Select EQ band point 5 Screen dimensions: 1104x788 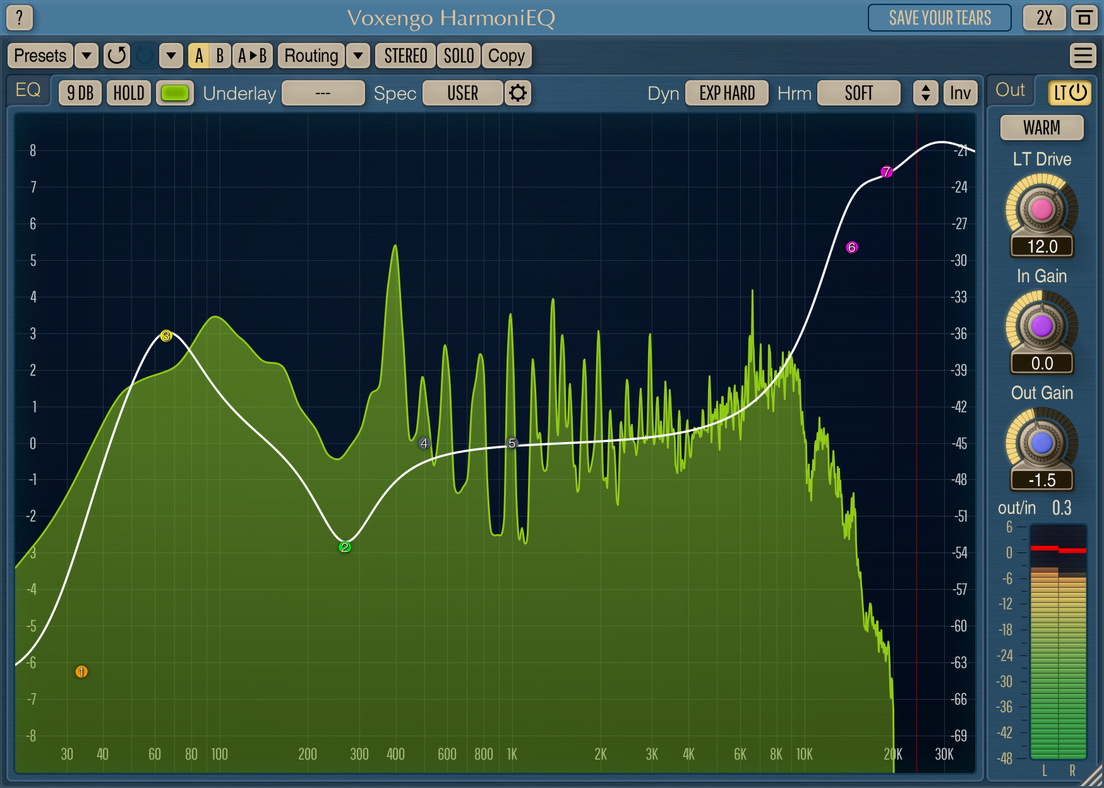tap(512, 443)
